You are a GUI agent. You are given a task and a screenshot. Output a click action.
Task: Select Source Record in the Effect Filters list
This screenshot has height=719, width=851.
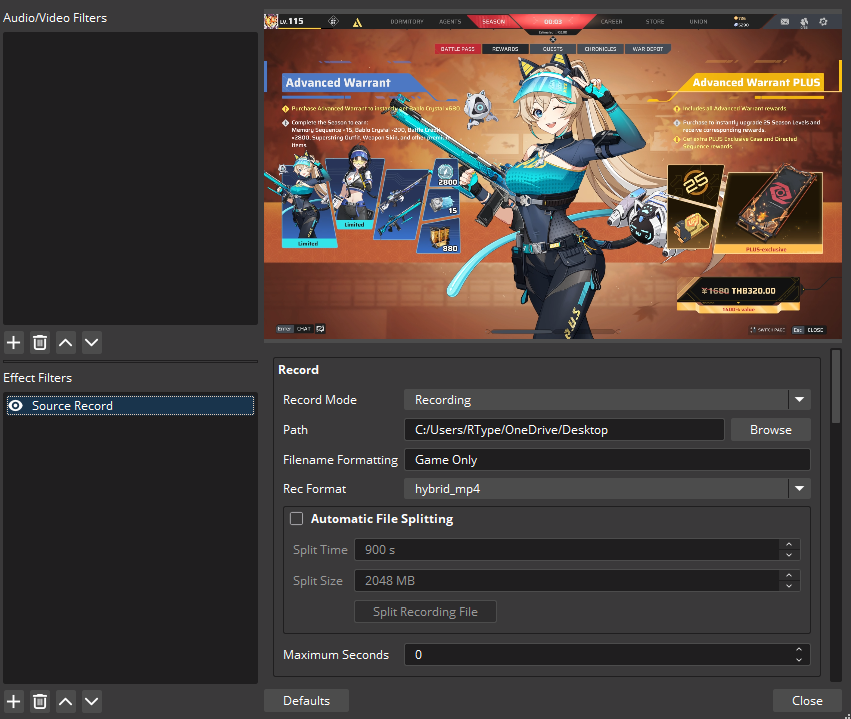[72, 406]
